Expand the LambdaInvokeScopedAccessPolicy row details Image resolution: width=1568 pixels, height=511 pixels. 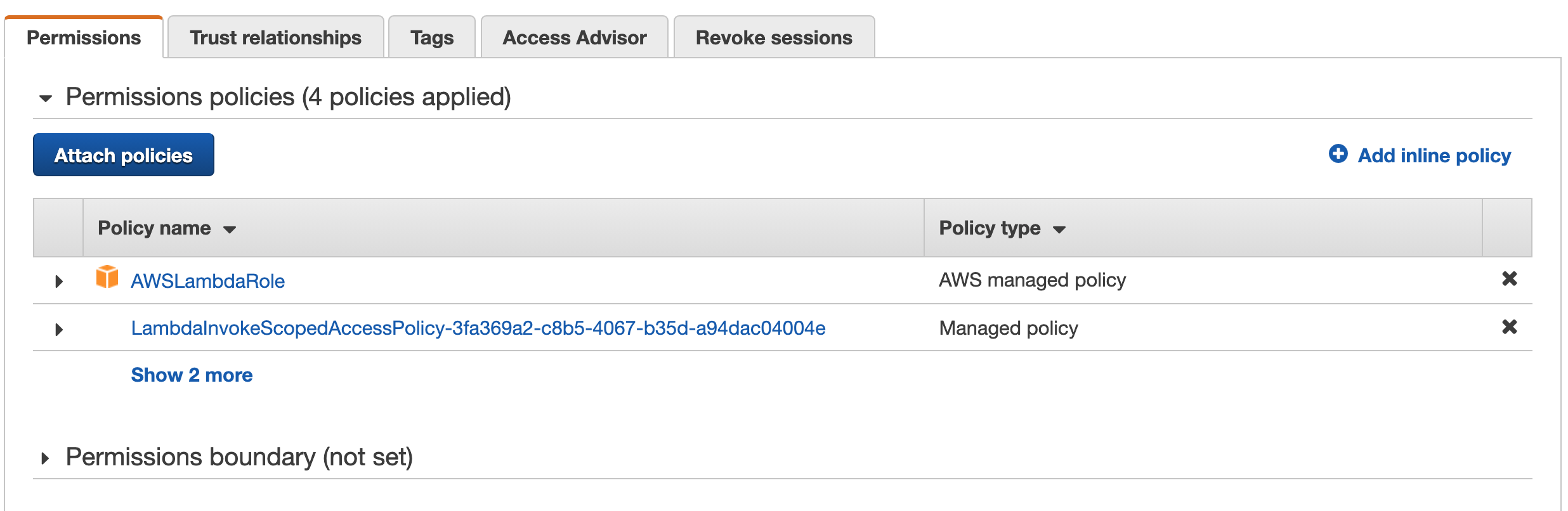pos(59,329)
